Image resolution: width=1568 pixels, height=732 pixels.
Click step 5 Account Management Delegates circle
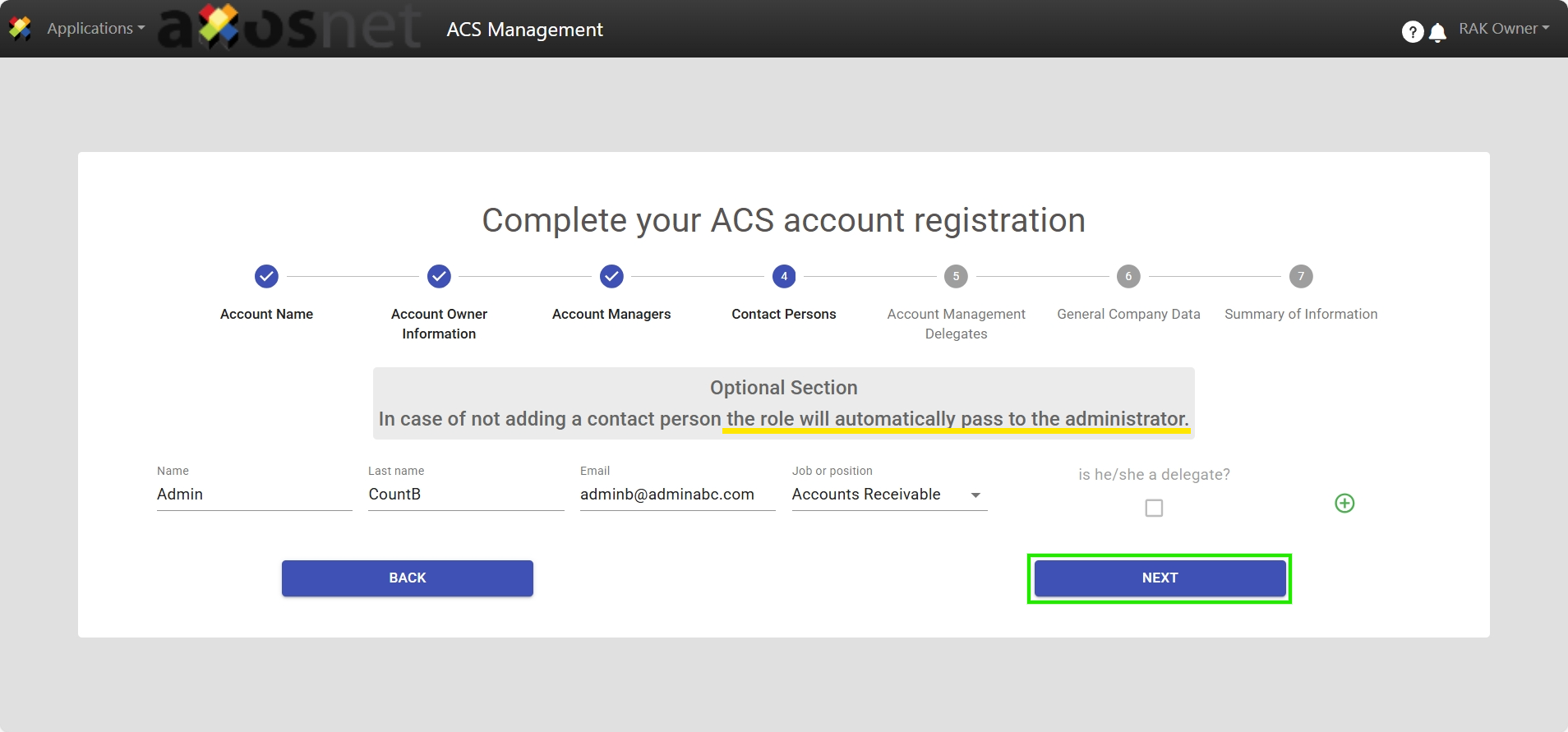click(x=956, y=277)
